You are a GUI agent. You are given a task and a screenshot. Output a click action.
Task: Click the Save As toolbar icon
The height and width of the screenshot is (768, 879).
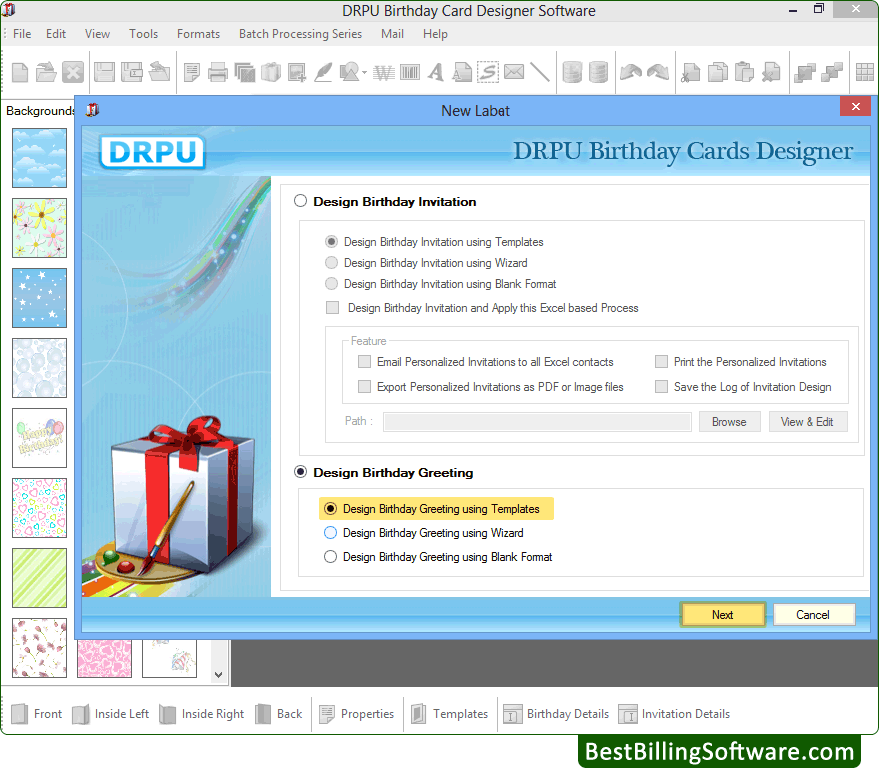tap(132, 72)
